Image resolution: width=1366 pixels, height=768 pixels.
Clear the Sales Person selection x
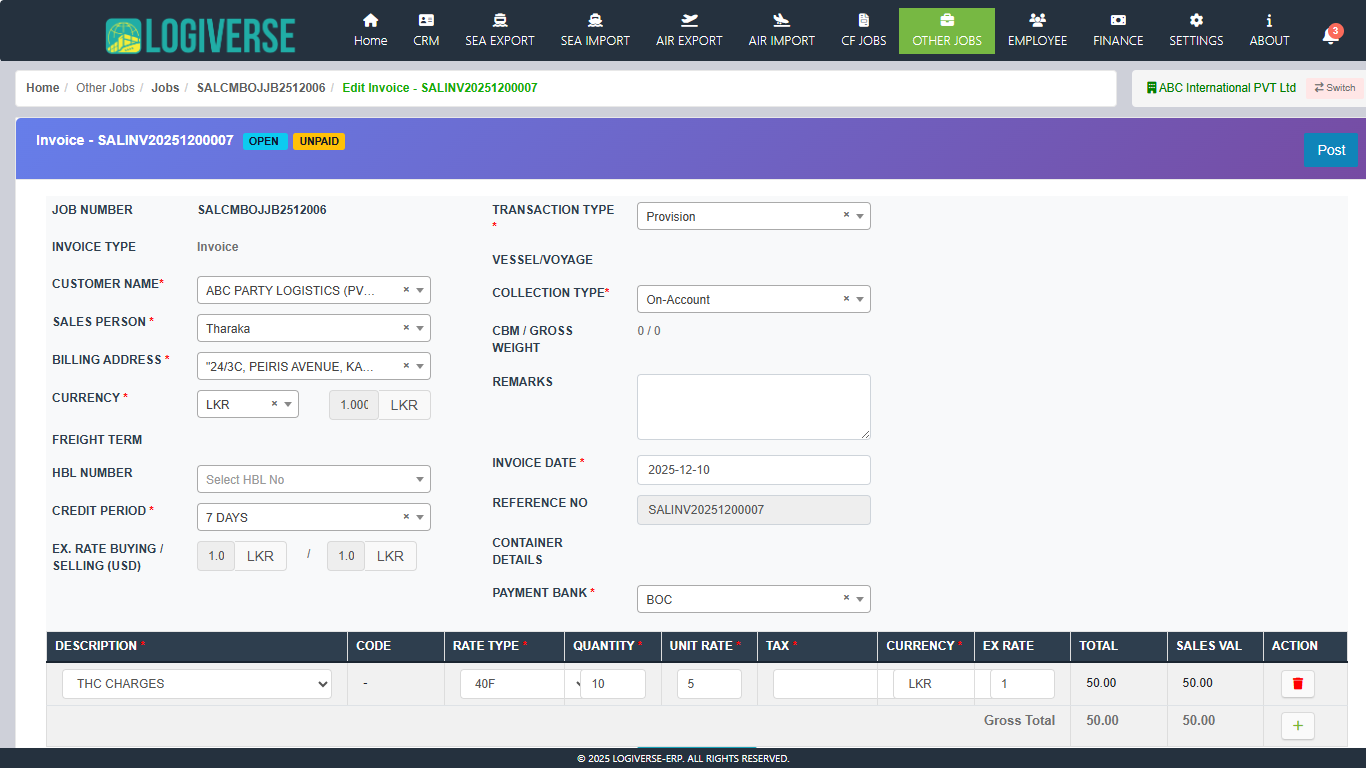(x=406, y=328)
